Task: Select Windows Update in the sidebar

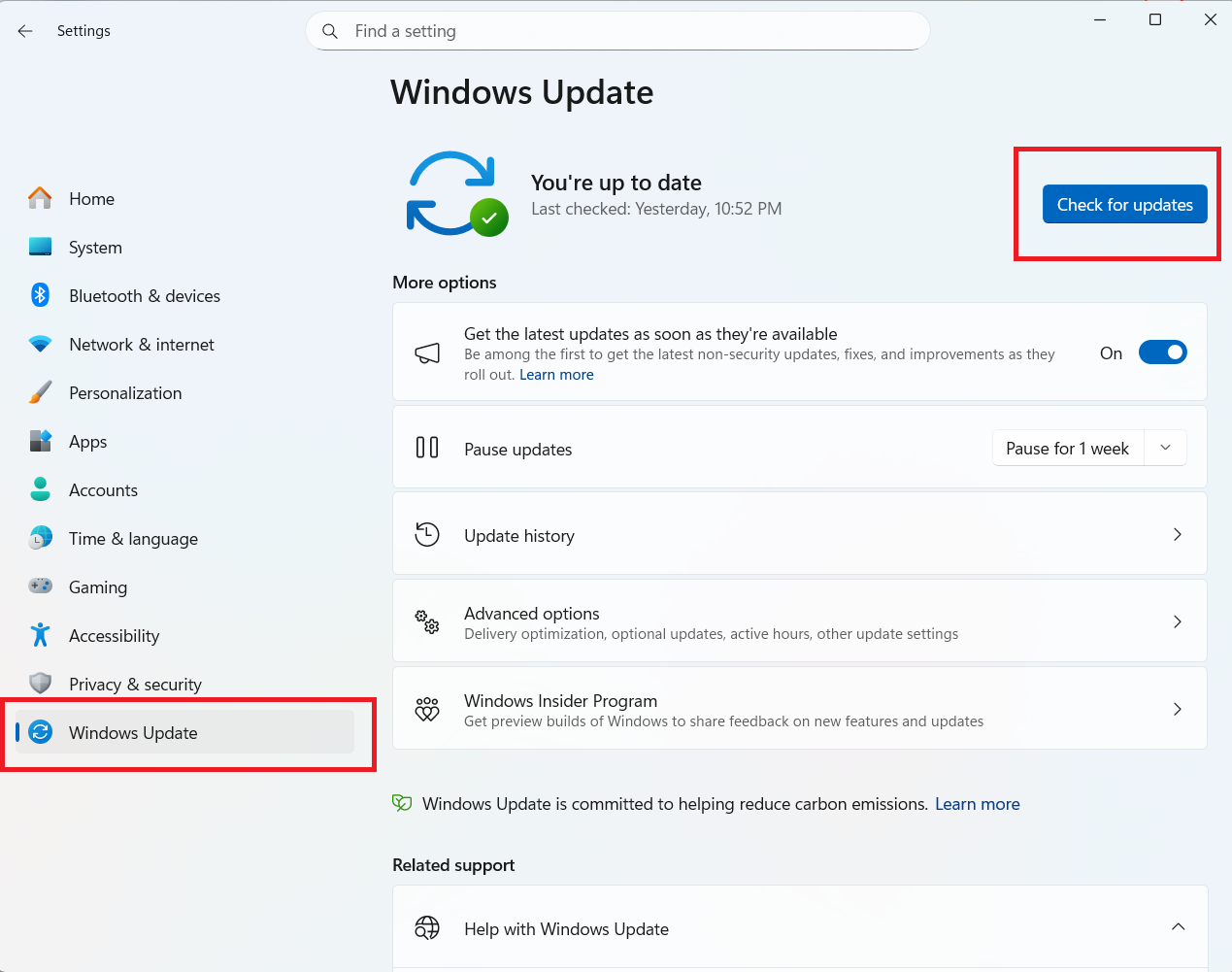Action: point(133,733)
